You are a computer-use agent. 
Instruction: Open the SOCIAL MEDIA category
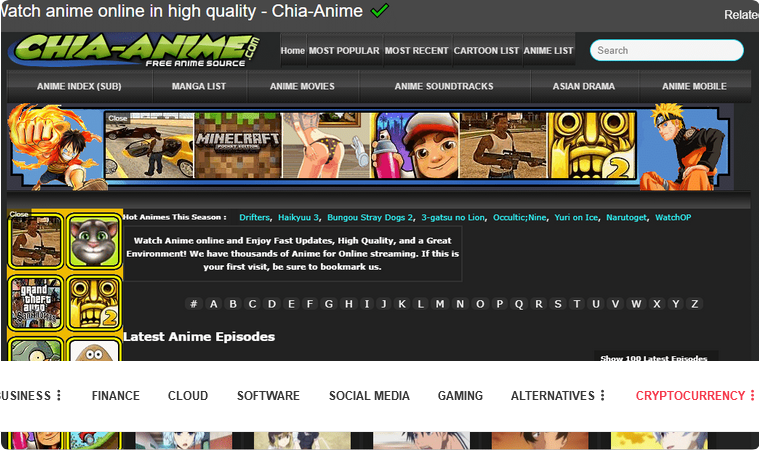coord(369,396)
